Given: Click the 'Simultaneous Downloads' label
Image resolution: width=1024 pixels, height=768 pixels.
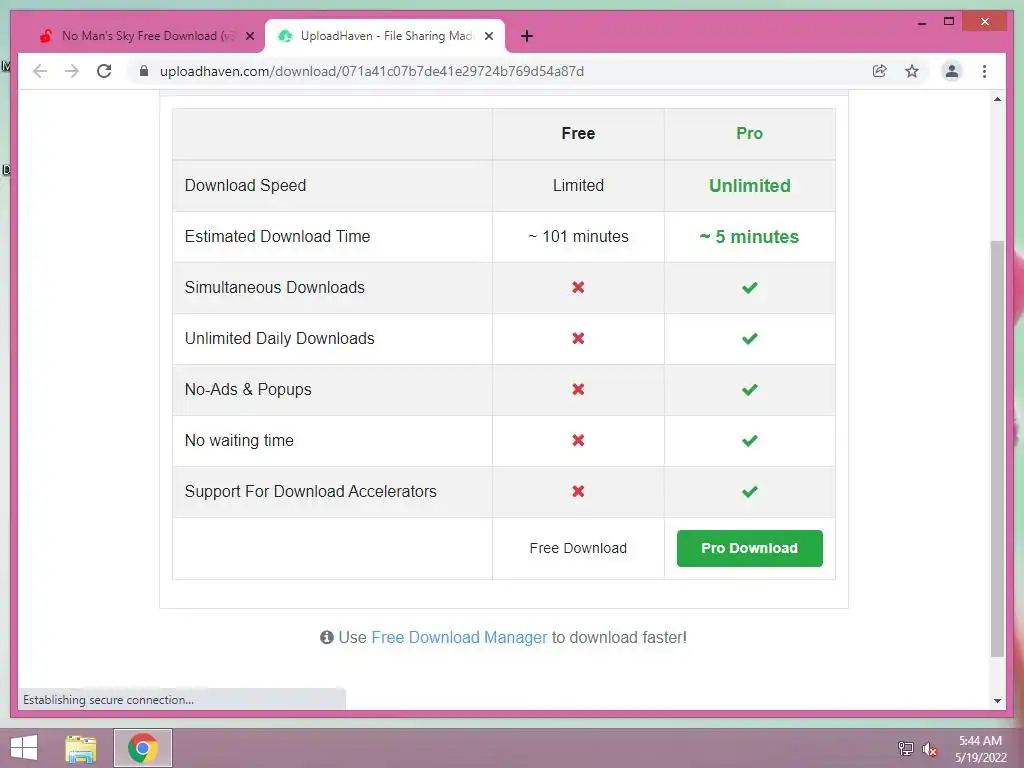Looking at the screenshot, I should [274, 287].
